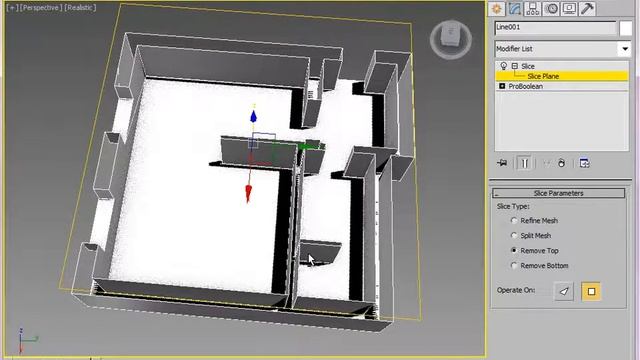
Task: Click the Pin Stack icon
Action: coord(502,163)
